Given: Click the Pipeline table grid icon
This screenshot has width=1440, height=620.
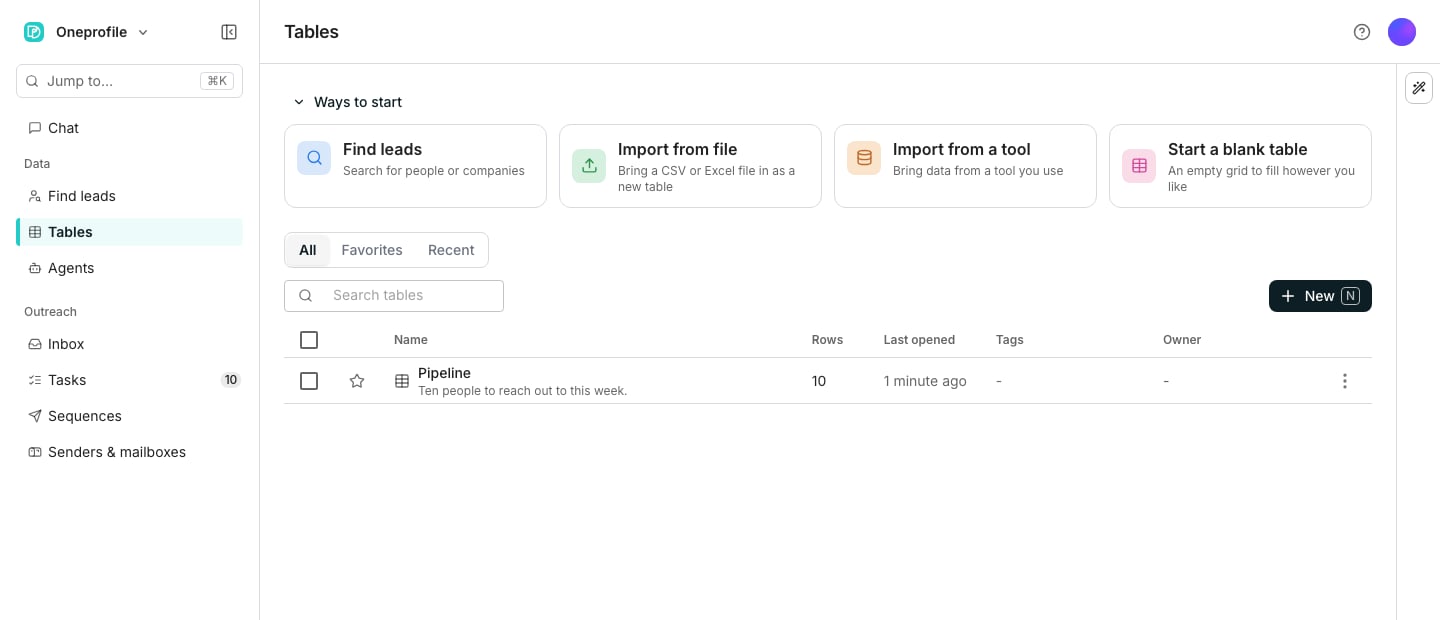Looking at the screenshot, I should (402, 381).
